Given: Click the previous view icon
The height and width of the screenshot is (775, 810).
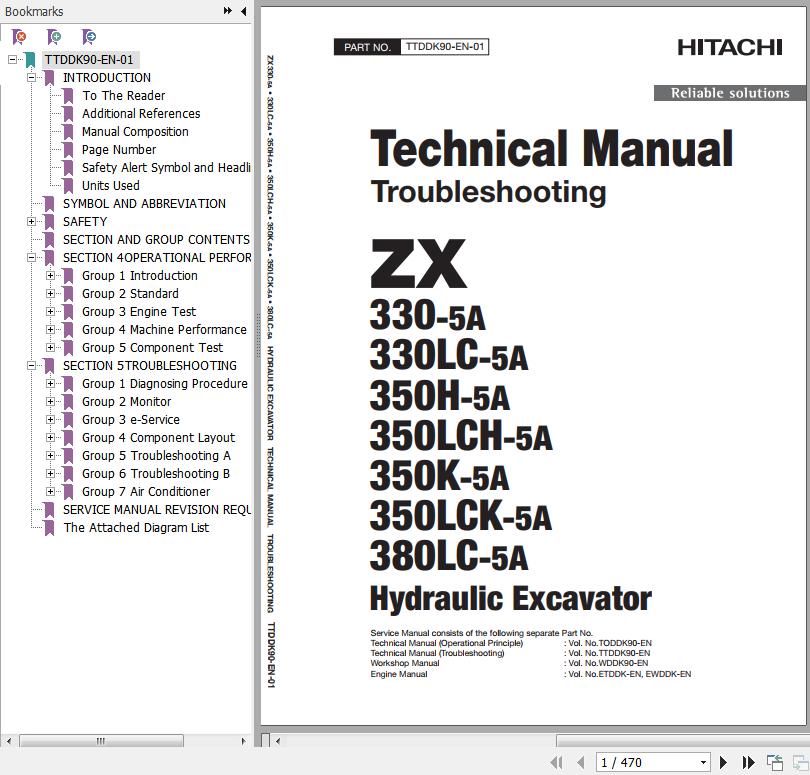Looking at the screenshot, I should point(775,762).
